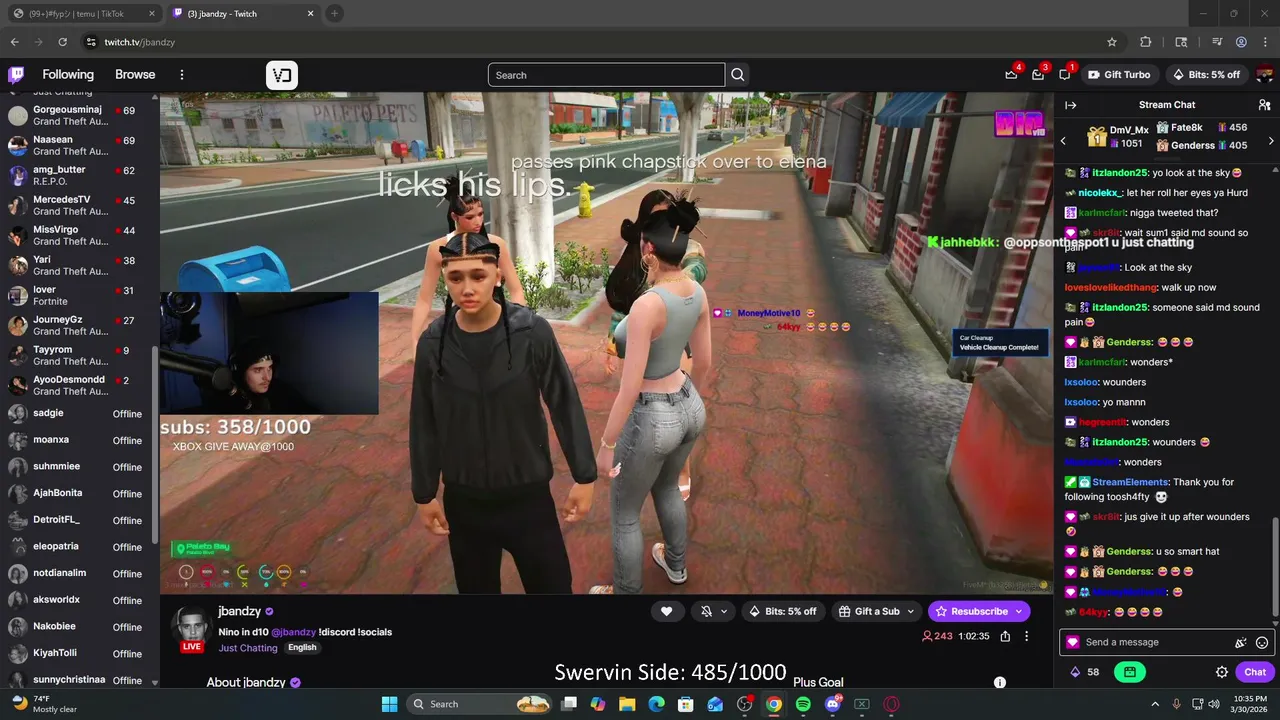This screenshot has height=720, width=1280.
Task: Focus the Twitch search field
Action: (606, 75)
